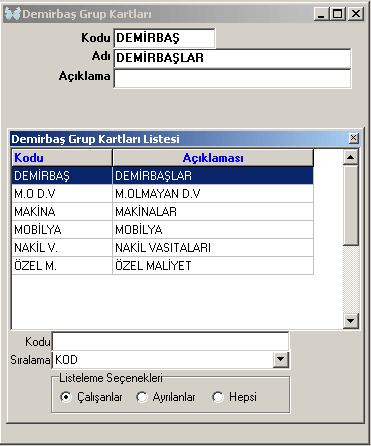Click the list scrollbar down arrow
The height and width of the screenshot is (446, 371).
[x=351, y=321]
